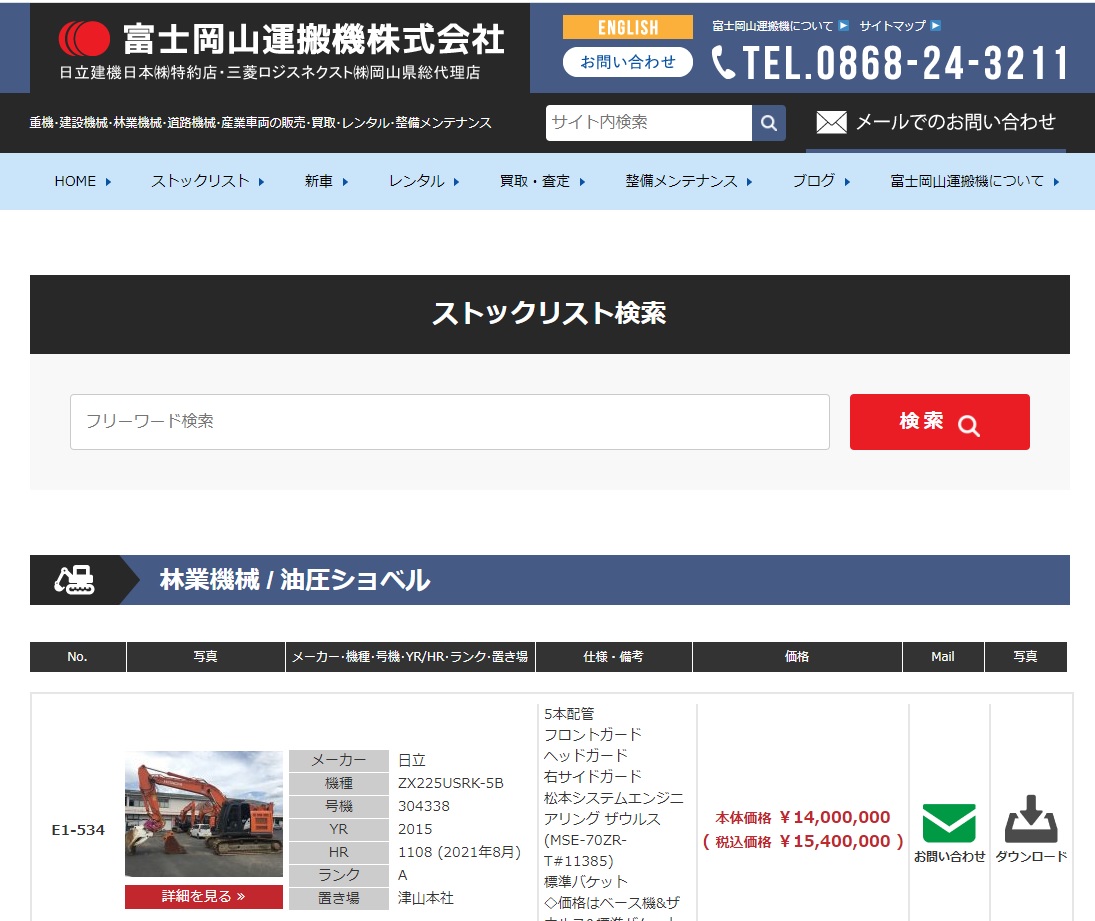The image size is (1095, 921).
Task: Open the 整備メンテナンス menu
Action: coord(689,182)
